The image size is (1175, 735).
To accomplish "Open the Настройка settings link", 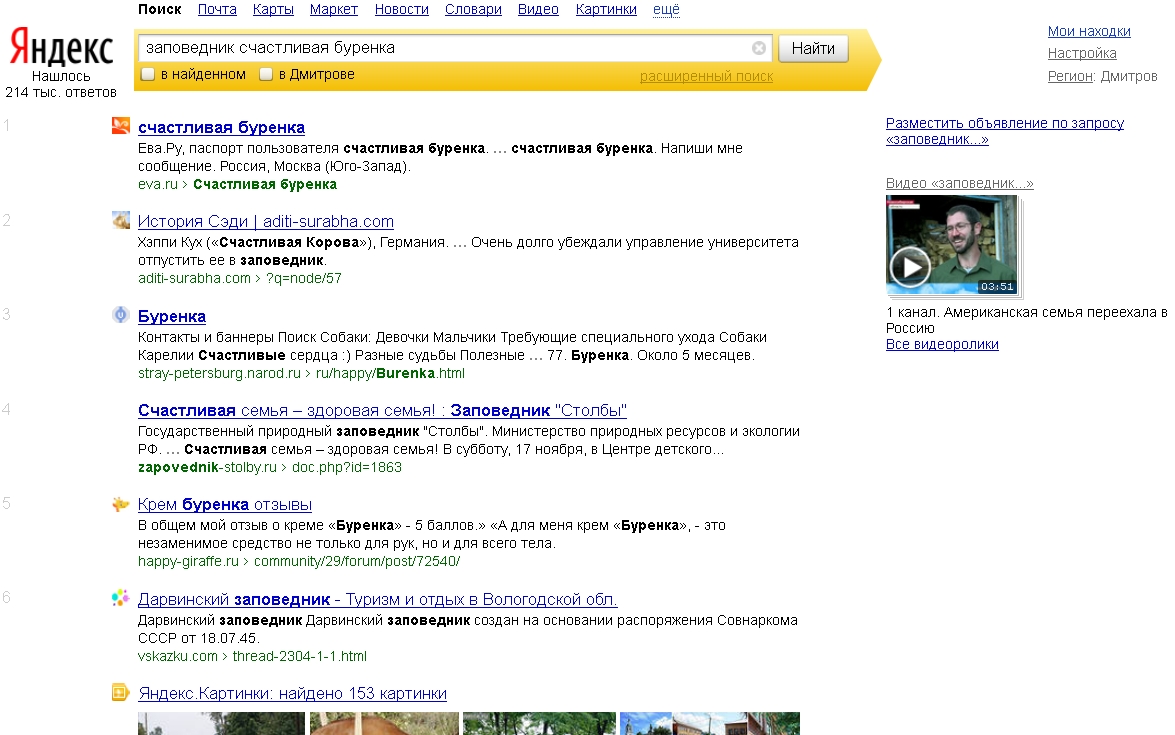I will point(1082,54).
